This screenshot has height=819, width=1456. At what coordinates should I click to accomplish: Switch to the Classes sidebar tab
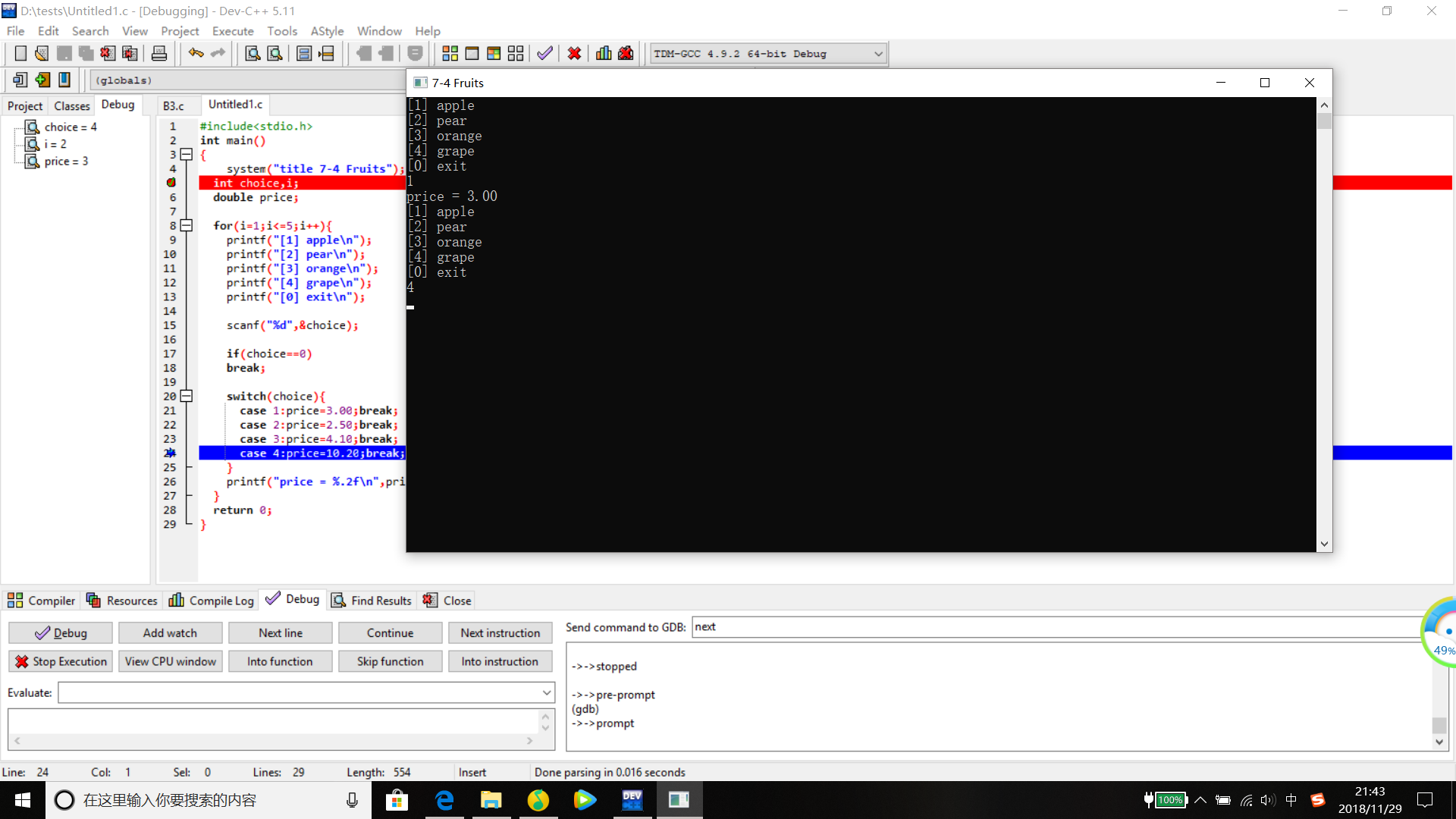coord(72,105)
